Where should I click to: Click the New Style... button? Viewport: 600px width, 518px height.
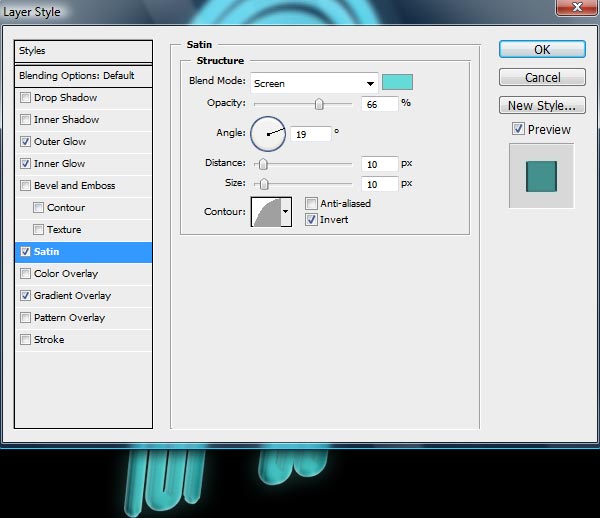tap(542, 106)
